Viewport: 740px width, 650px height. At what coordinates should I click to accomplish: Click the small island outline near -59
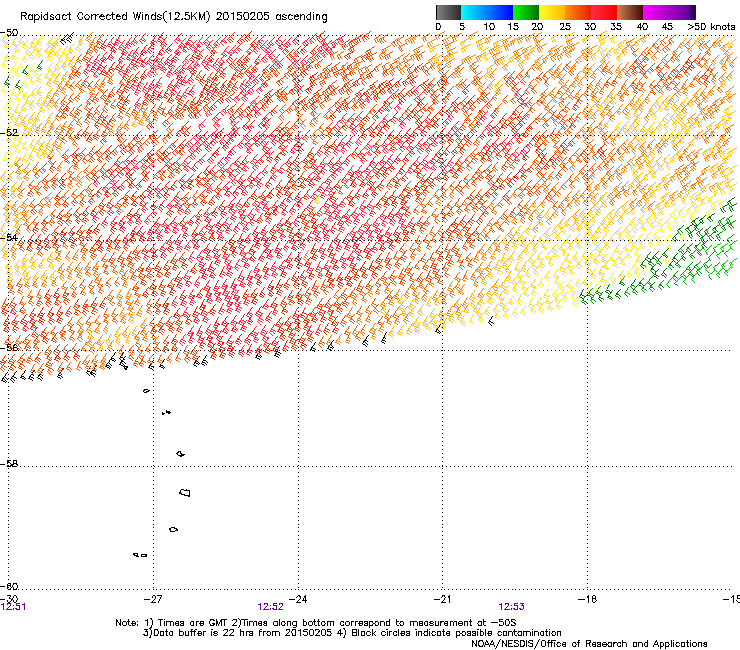tap(174, 530)
